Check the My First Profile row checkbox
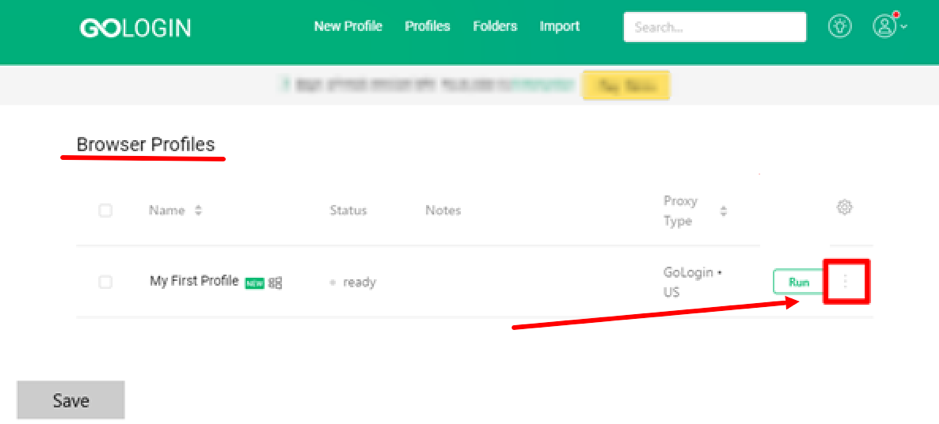Viewport: 939px width, 424px height. (x=105, y=282)
